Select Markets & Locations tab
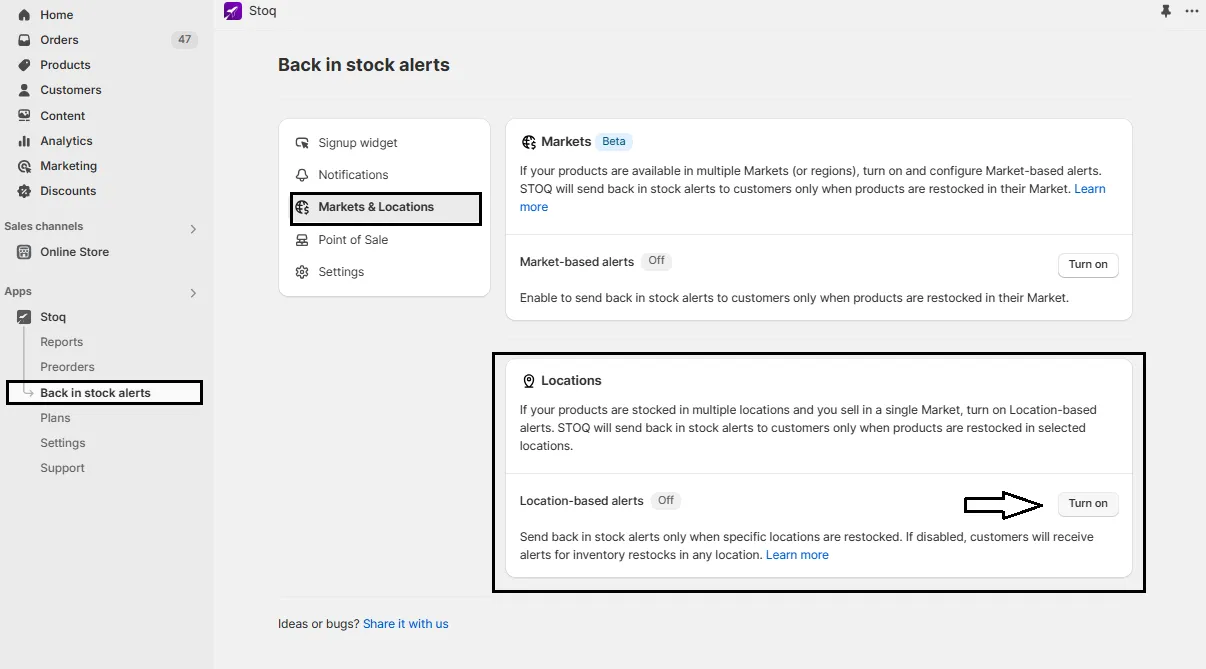 [x=385, y=208]
